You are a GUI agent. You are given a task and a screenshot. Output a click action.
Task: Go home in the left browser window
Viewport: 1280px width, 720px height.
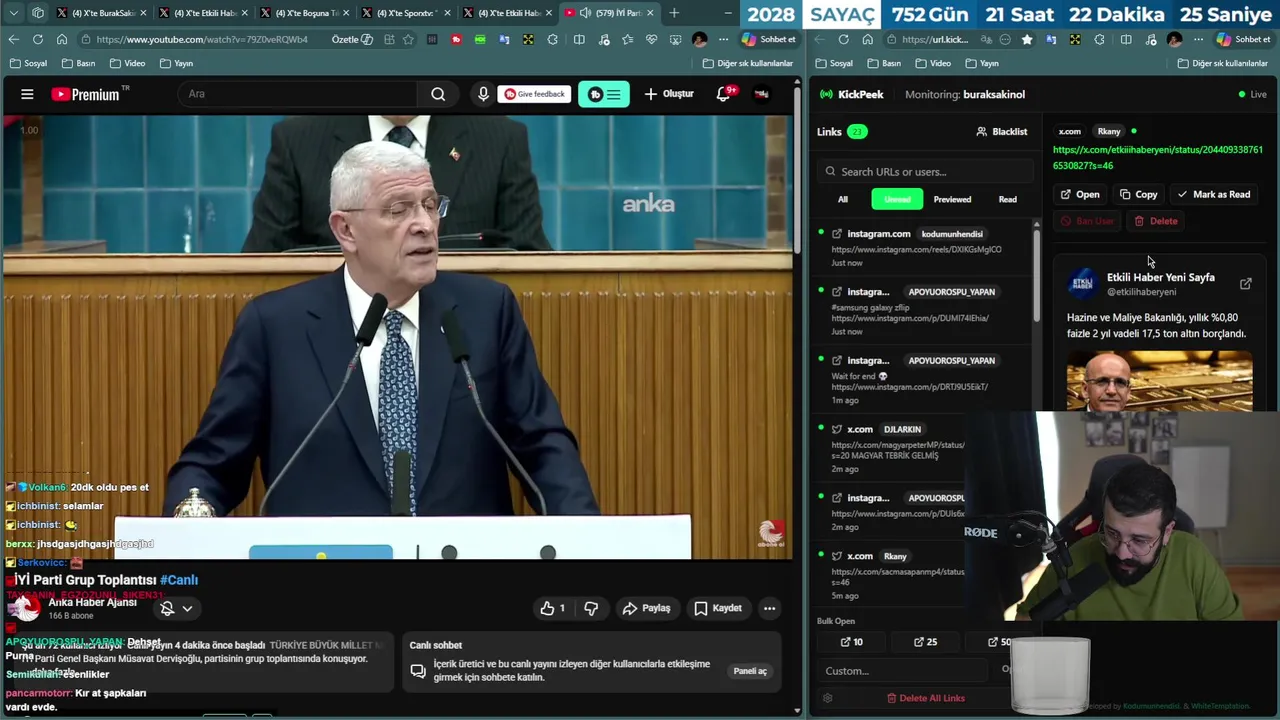61,39
